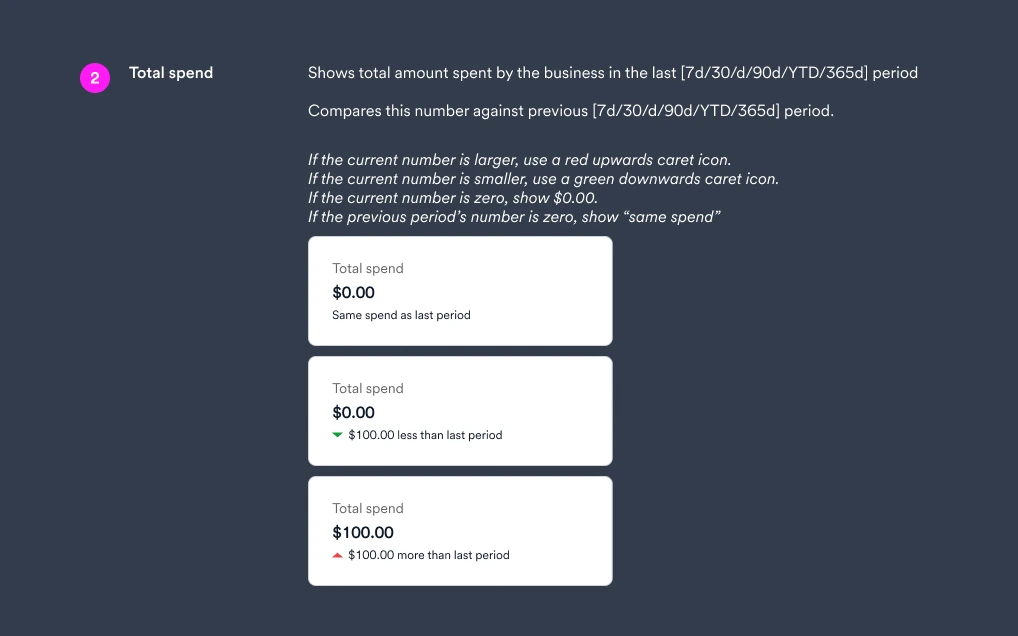Click "Total spend" label in the top card
The image size is (1018, 636).
coord(368,268)
